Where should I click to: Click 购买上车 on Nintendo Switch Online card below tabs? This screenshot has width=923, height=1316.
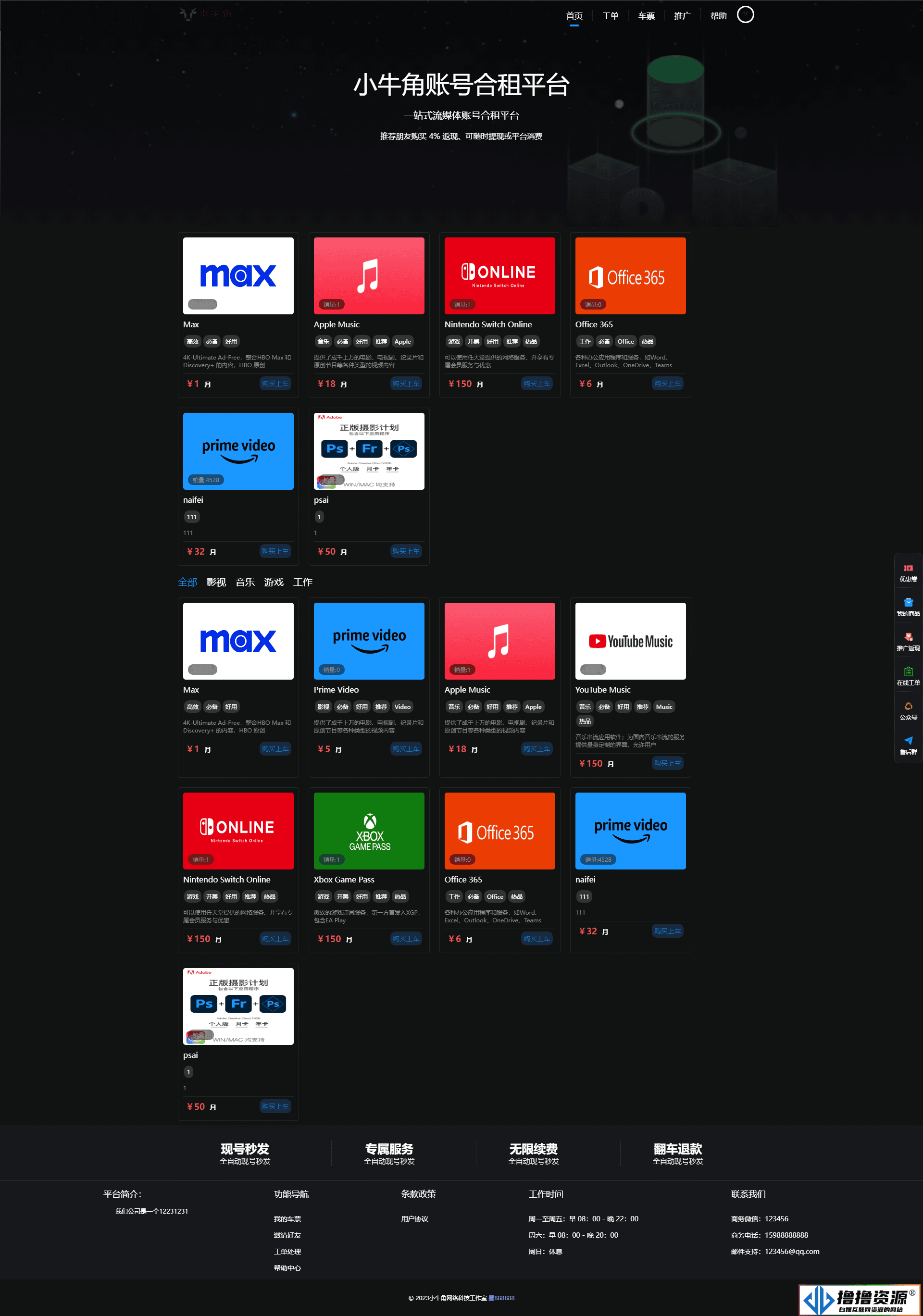[x=275, y=939]
